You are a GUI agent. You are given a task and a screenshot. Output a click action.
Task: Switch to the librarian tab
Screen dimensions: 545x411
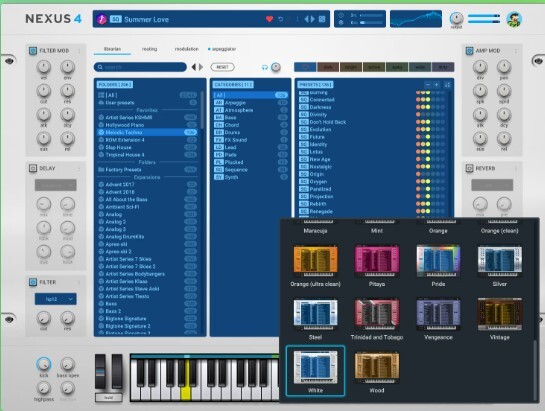tap(112, 49)
